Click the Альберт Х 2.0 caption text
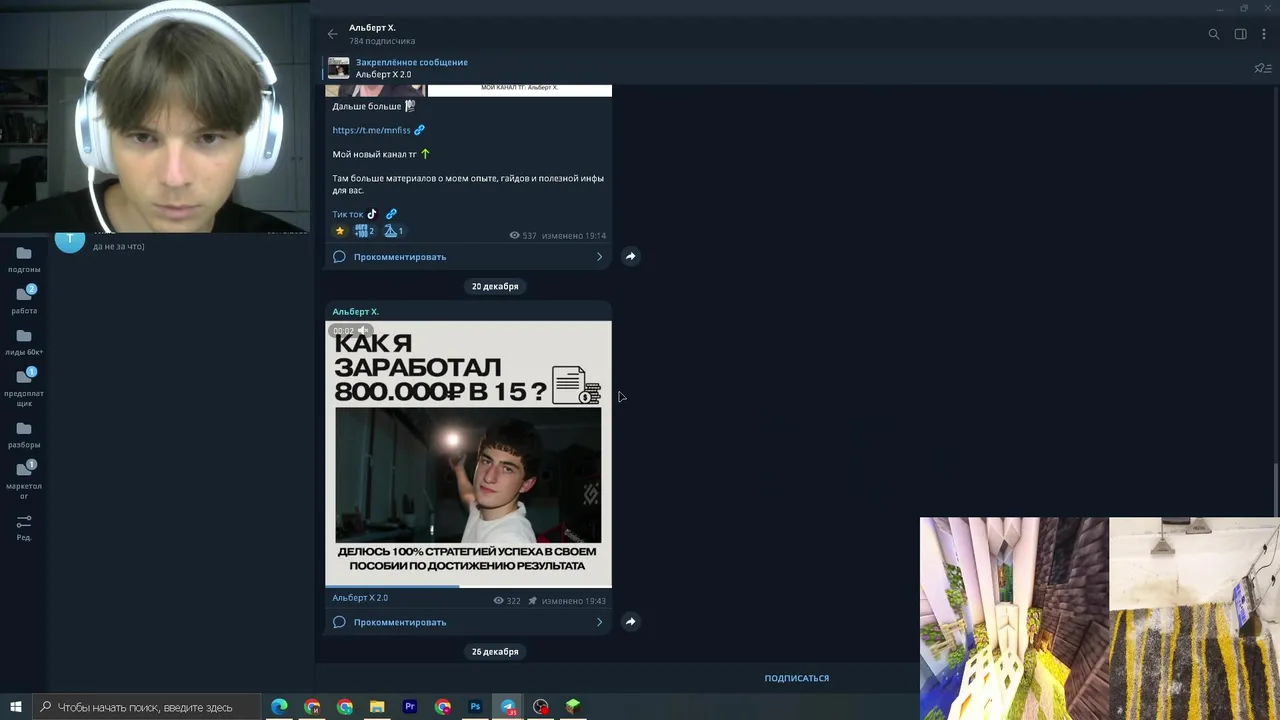This screenshot has height=720, width=1280. point(360,598)
